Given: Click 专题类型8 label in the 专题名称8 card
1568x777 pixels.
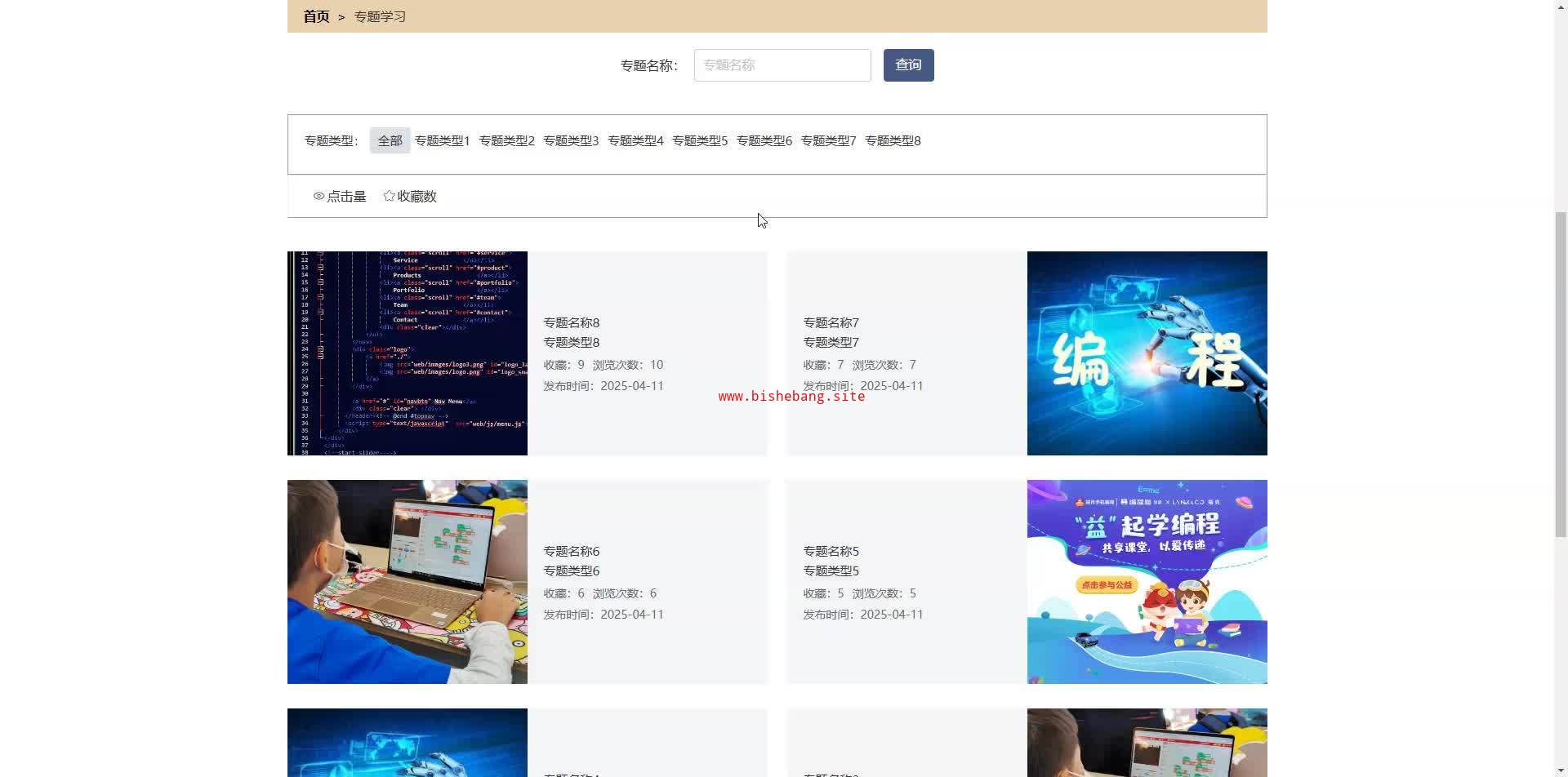Looking at the screenshot, I should click(572, 342).
